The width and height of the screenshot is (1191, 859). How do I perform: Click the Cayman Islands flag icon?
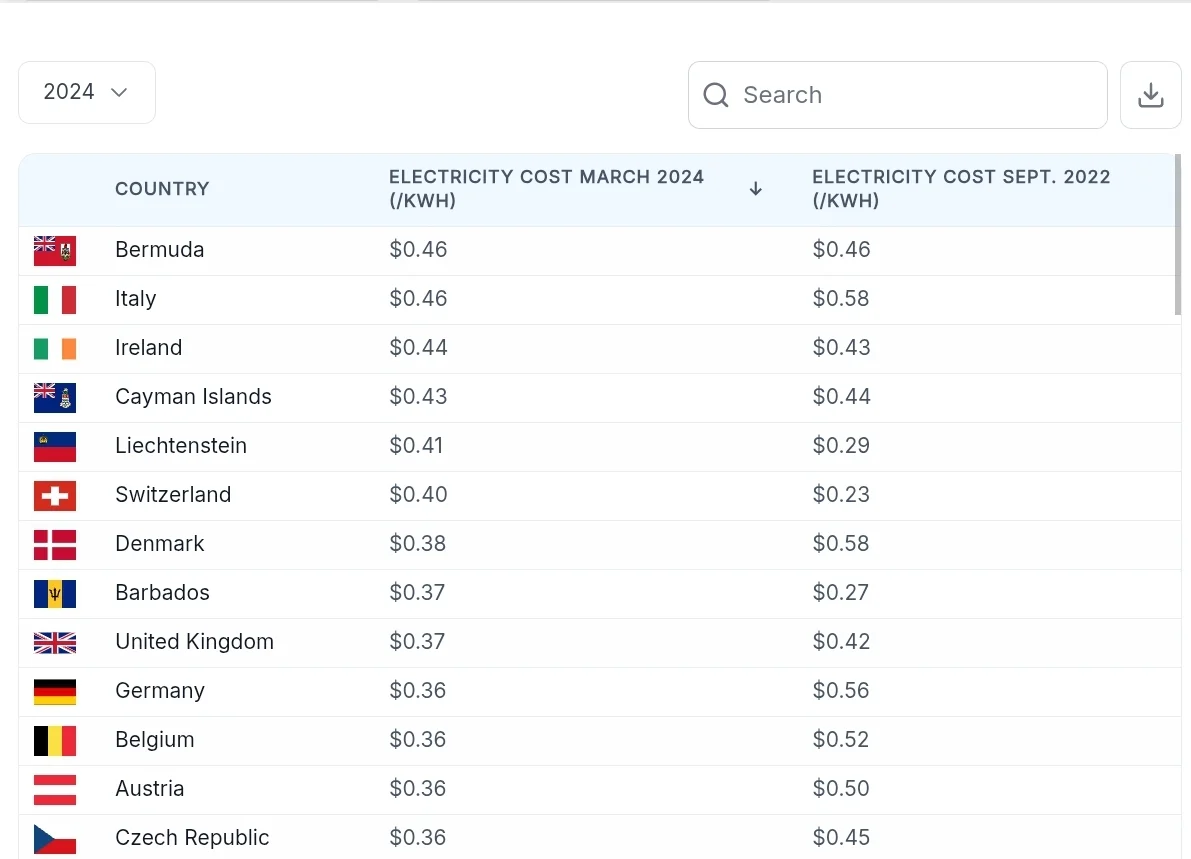[55, 397]
